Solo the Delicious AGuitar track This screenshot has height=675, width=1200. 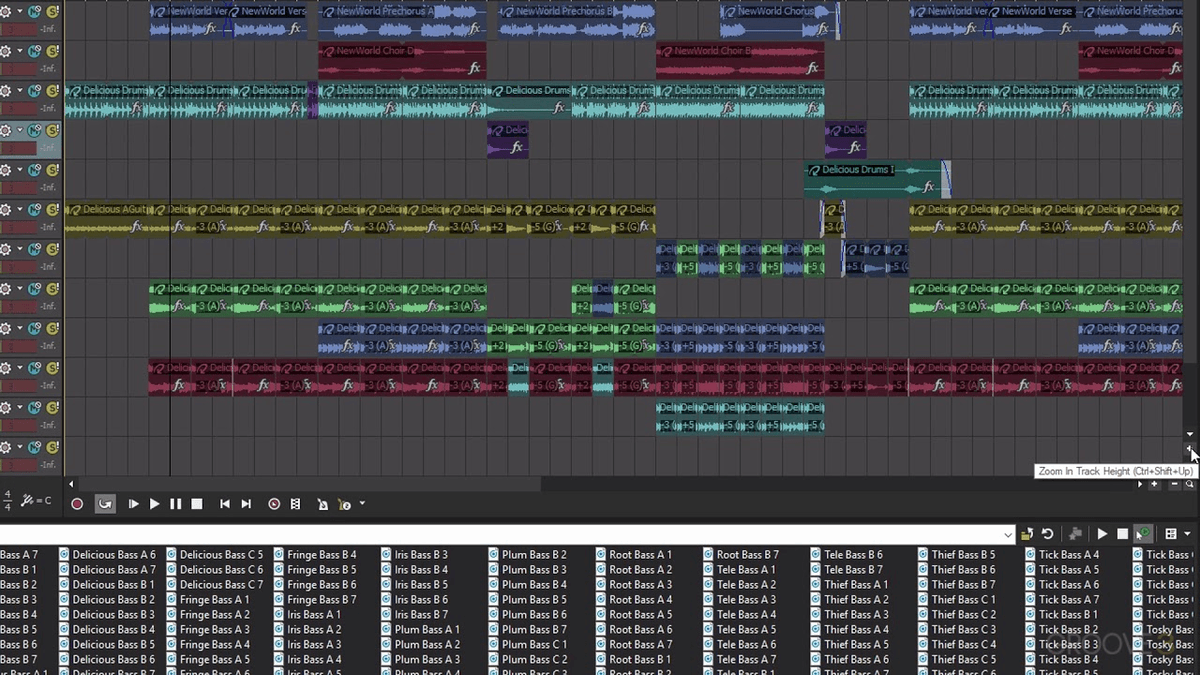[x=52, y=210]
